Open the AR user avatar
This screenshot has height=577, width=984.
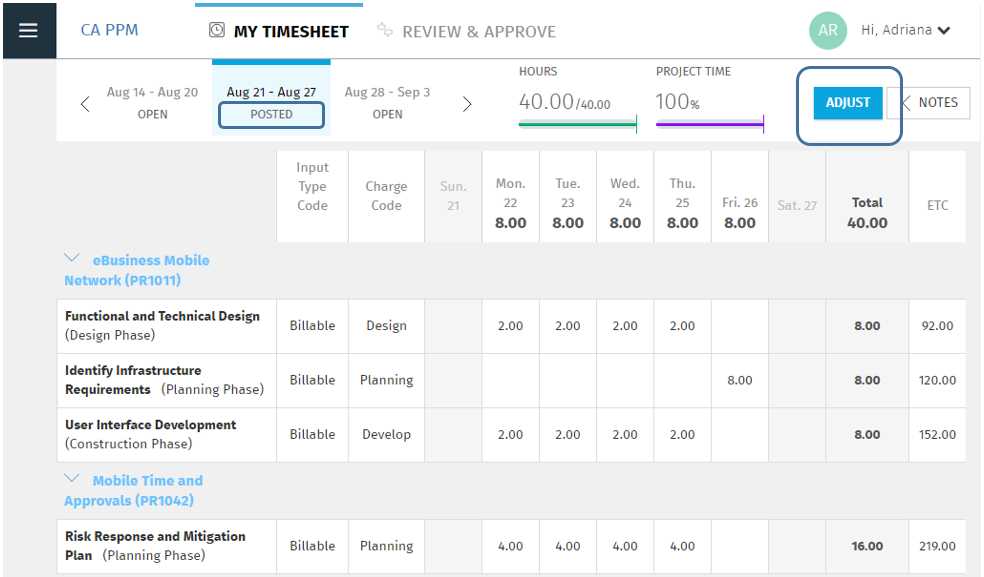coord(828,30)
